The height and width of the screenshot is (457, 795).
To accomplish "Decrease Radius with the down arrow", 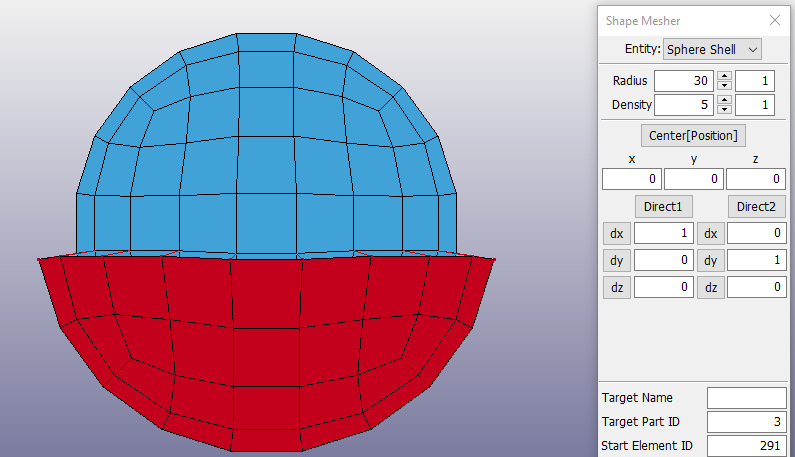I will tap(725, 85).
